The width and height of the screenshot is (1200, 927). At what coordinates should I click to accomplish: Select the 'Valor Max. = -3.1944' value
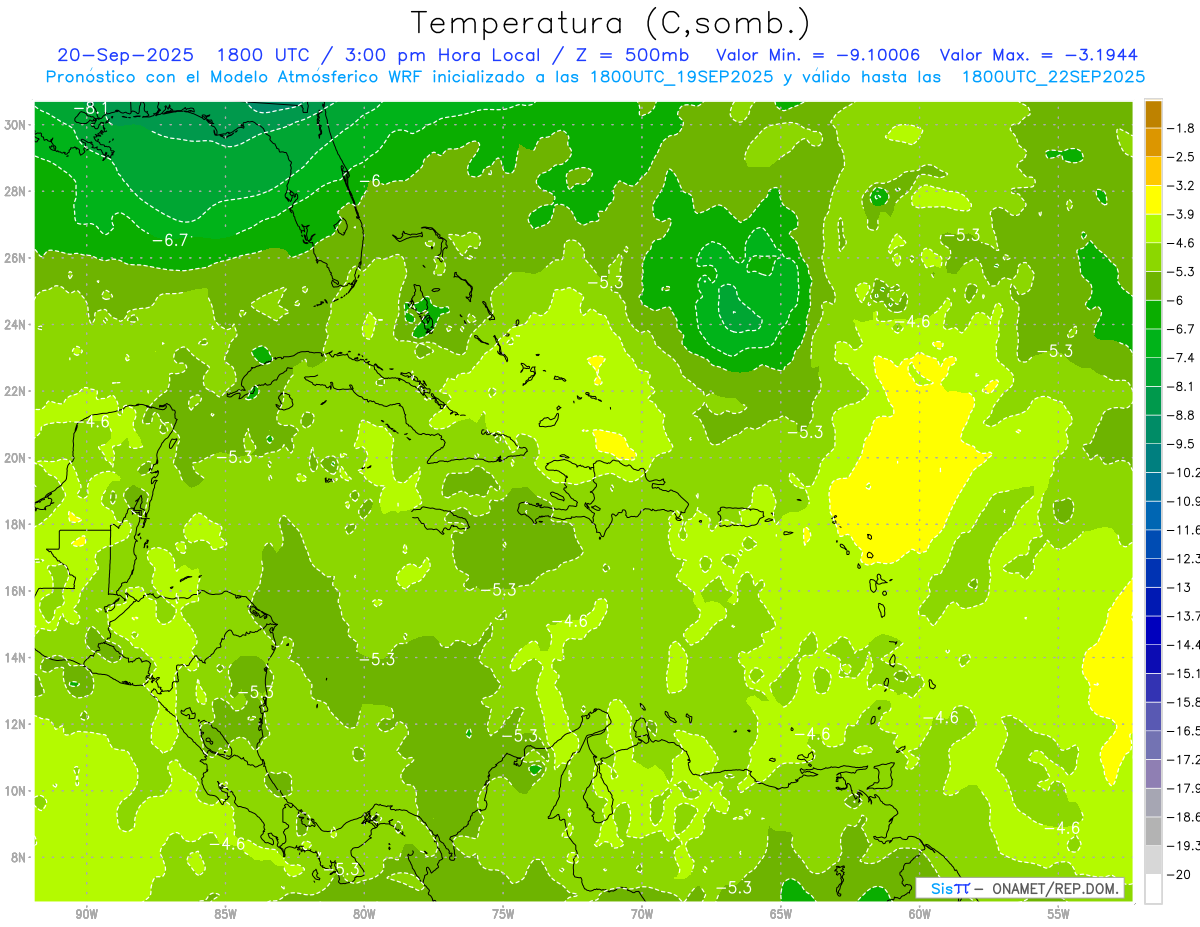coord(1038,55)
